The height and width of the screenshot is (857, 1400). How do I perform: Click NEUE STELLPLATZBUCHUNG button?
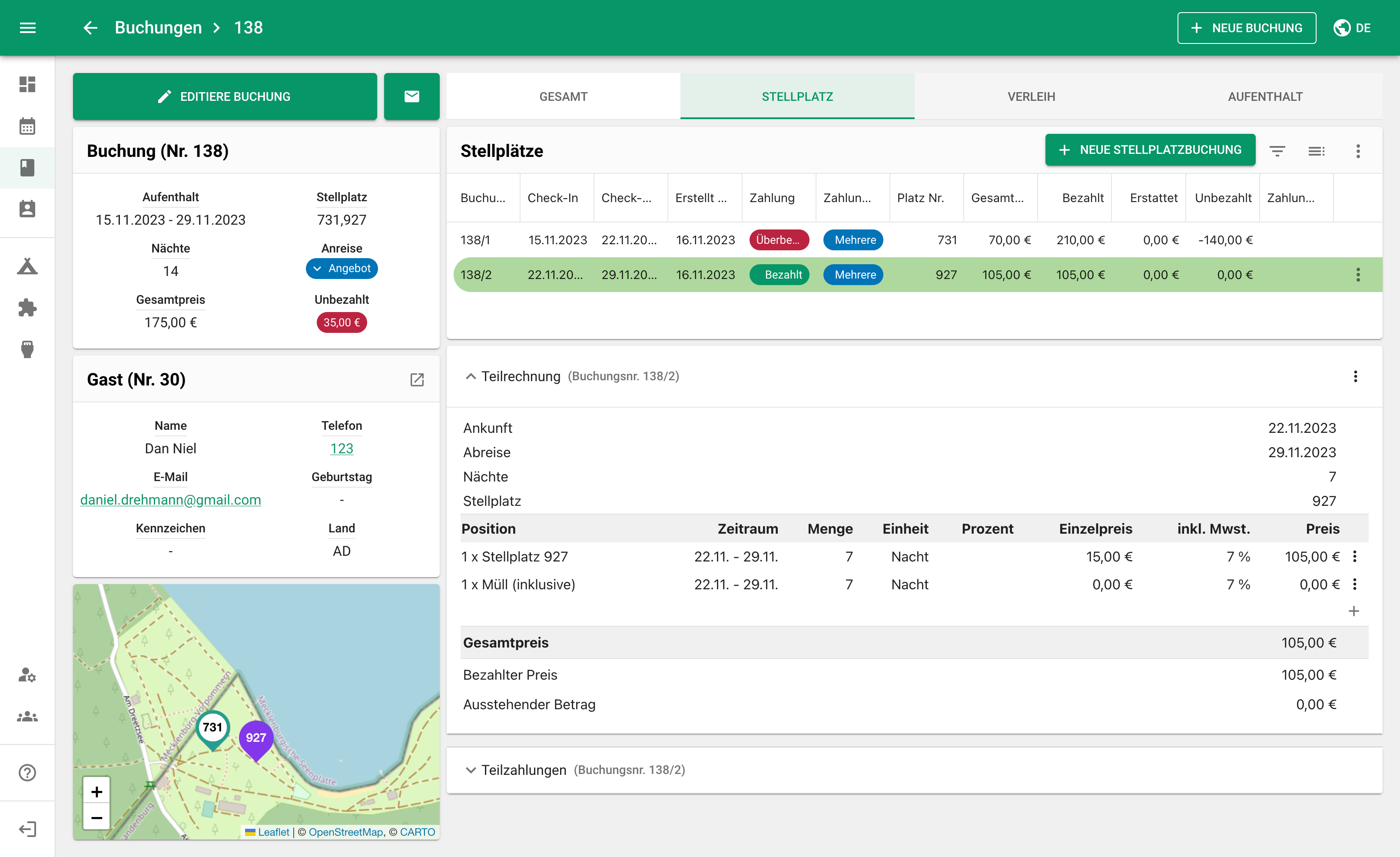tap(1150, 150)
